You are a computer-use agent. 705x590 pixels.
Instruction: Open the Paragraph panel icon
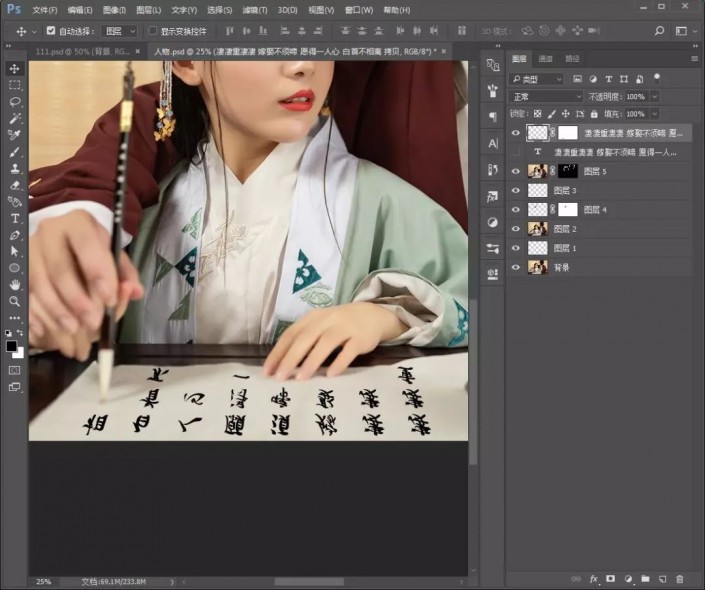(493, 117)
